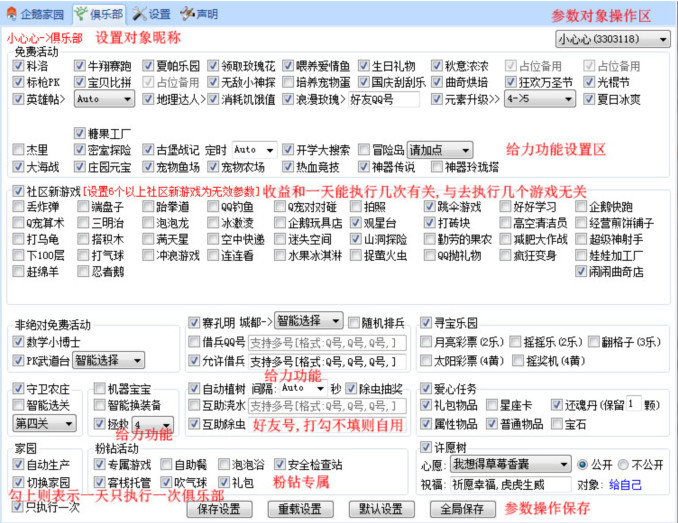Uncheck the 社区新游戏 checkbox

coord(19,190)
